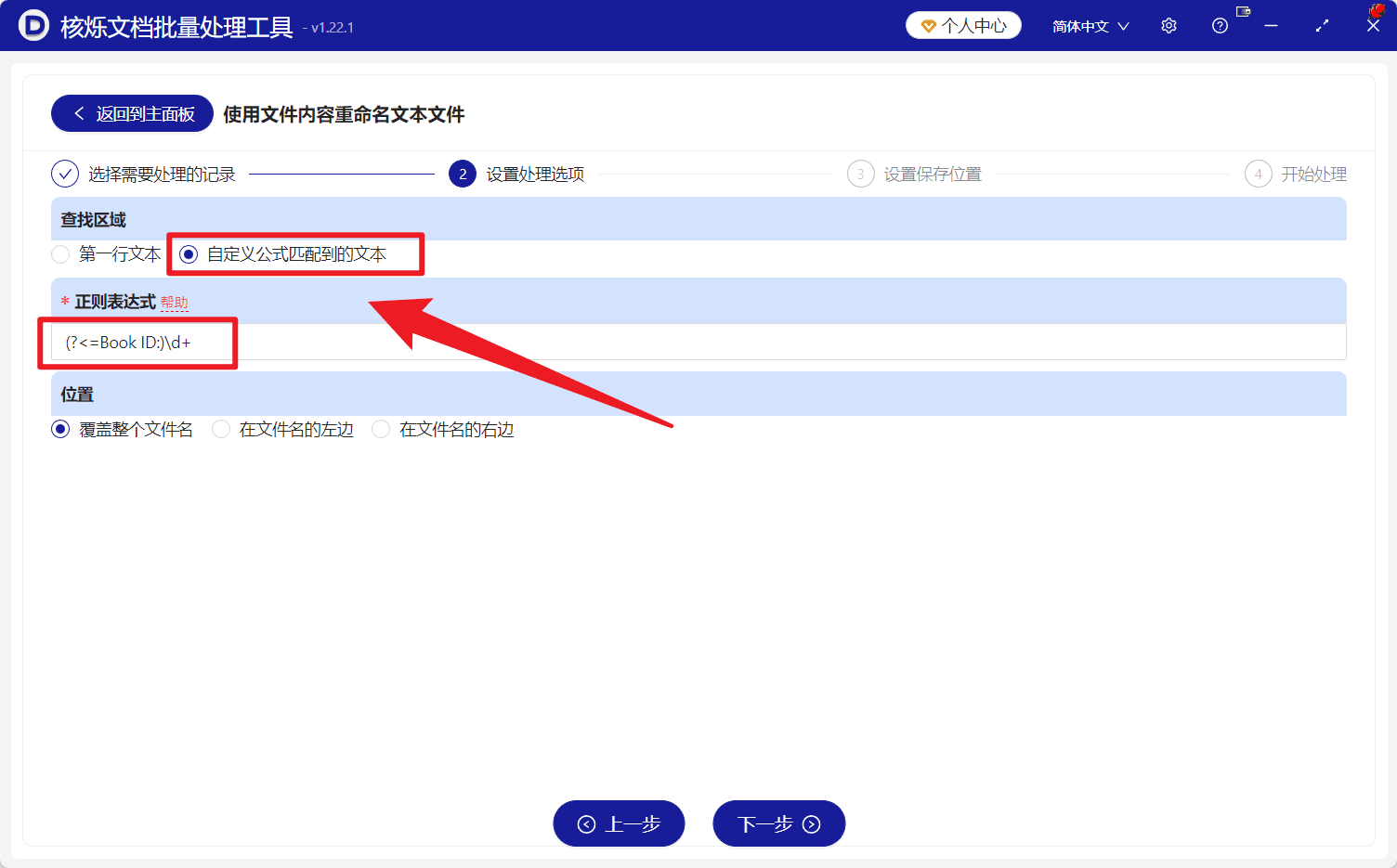Go to step 2 设置处理选项
This screenshot has height=868, width=1397.
point(516,174)
